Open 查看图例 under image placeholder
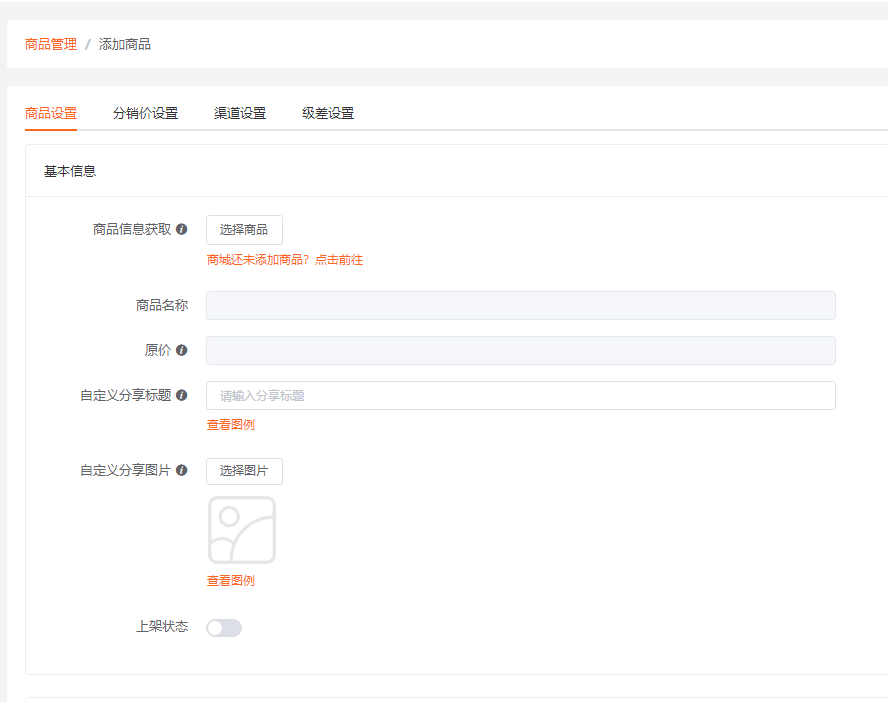This screenshot has height=702, width=888. point(230,581)
